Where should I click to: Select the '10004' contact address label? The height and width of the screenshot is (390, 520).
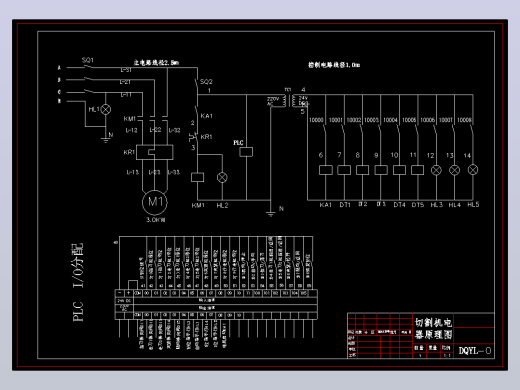pyautogui.click(x=390, y=120)
